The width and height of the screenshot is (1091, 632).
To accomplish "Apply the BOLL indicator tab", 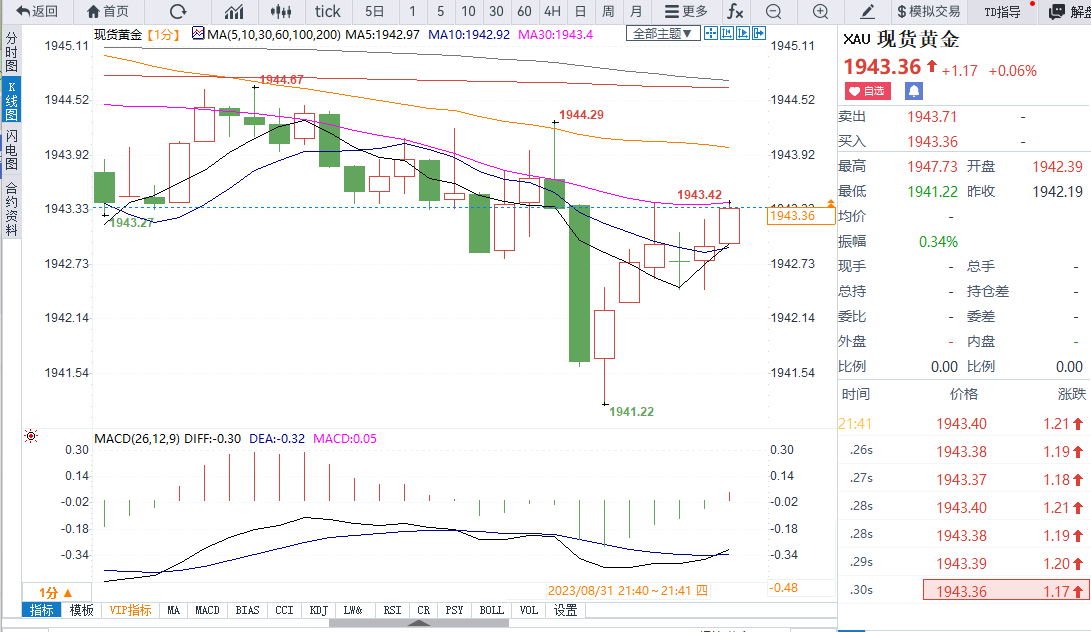I will pos(491,610).
